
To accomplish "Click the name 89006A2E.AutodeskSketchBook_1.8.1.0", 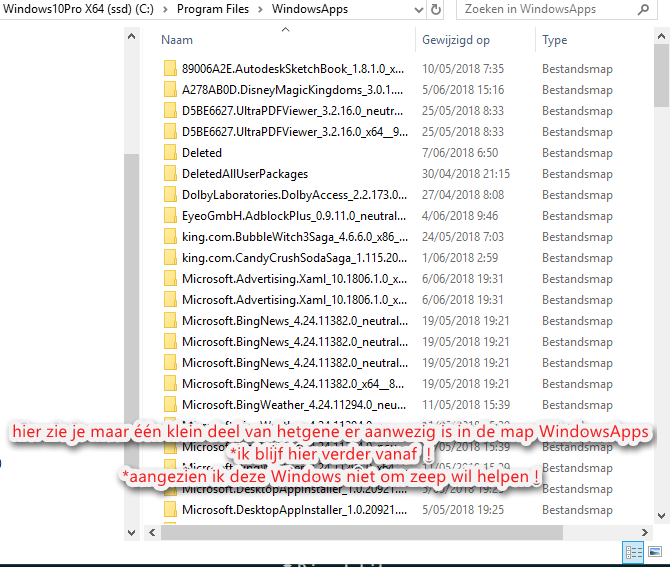I will pos(293,69).
